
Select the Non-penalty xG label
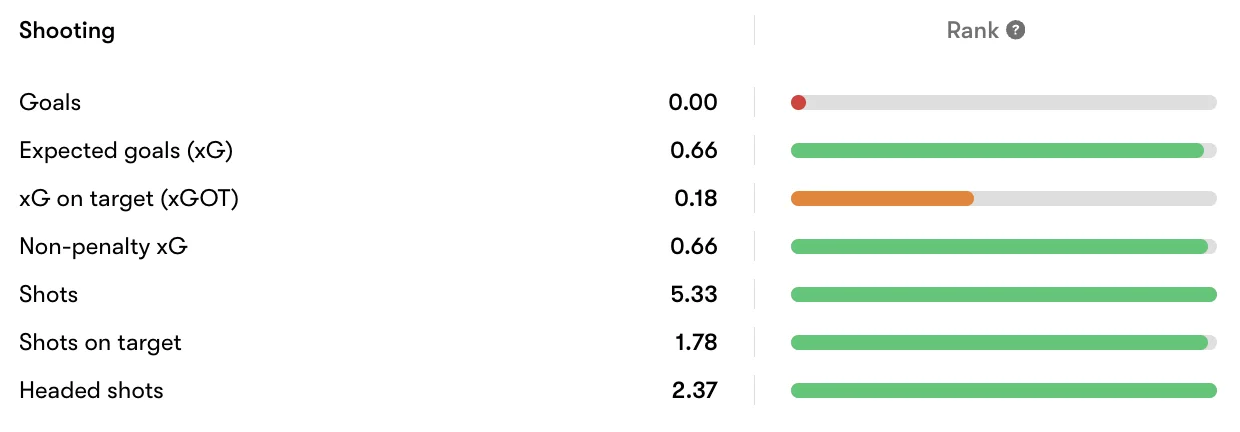(x=103, y=246)
